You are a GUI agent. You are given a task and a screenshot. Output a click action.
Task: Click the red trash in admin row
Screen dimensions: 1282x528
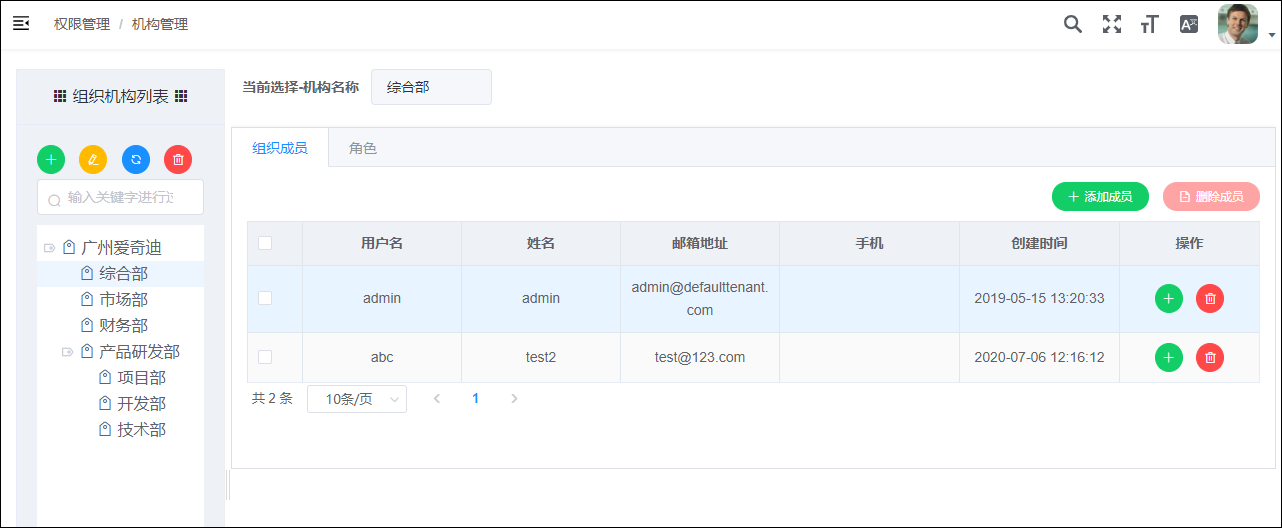tap(1210, 298)
